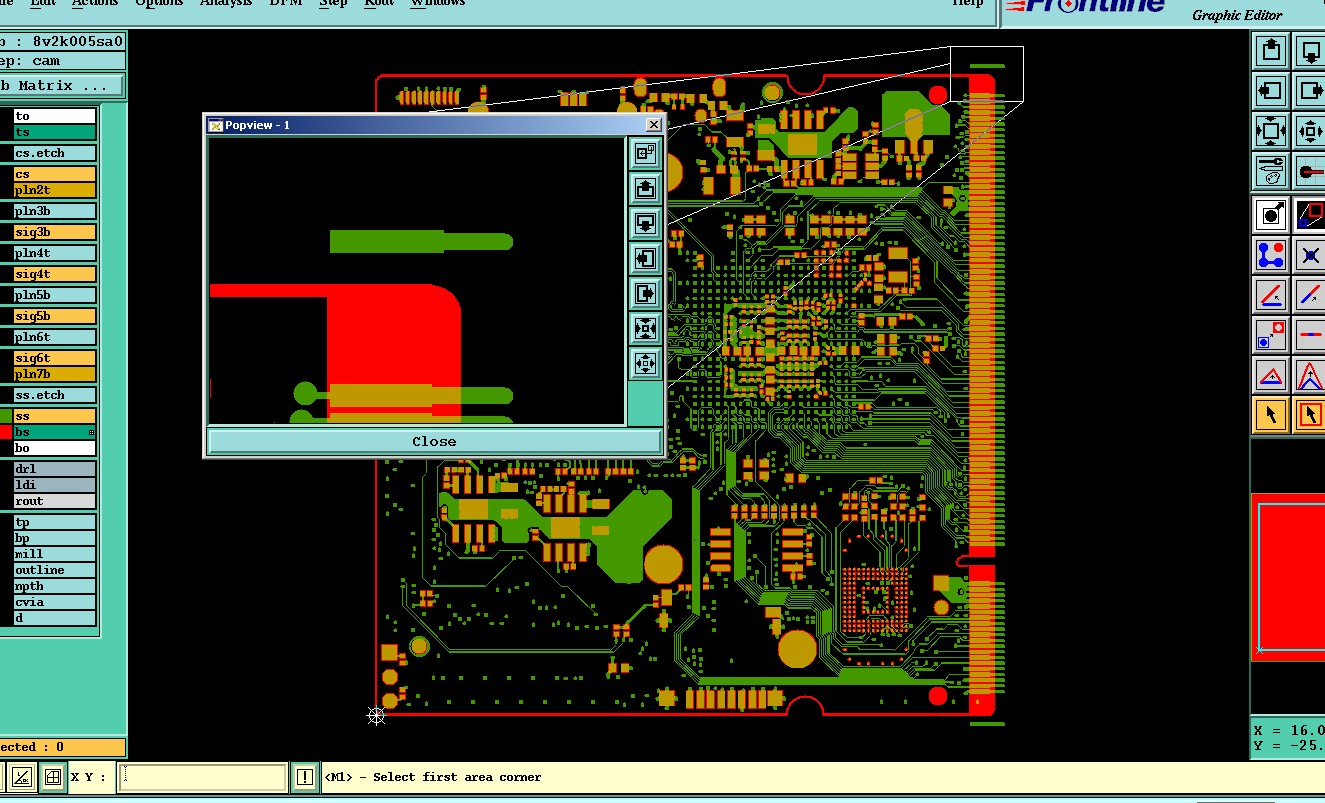Open display settings wrench-palette icon
Screen dimensions: 1325x803
pos(1270,171)
